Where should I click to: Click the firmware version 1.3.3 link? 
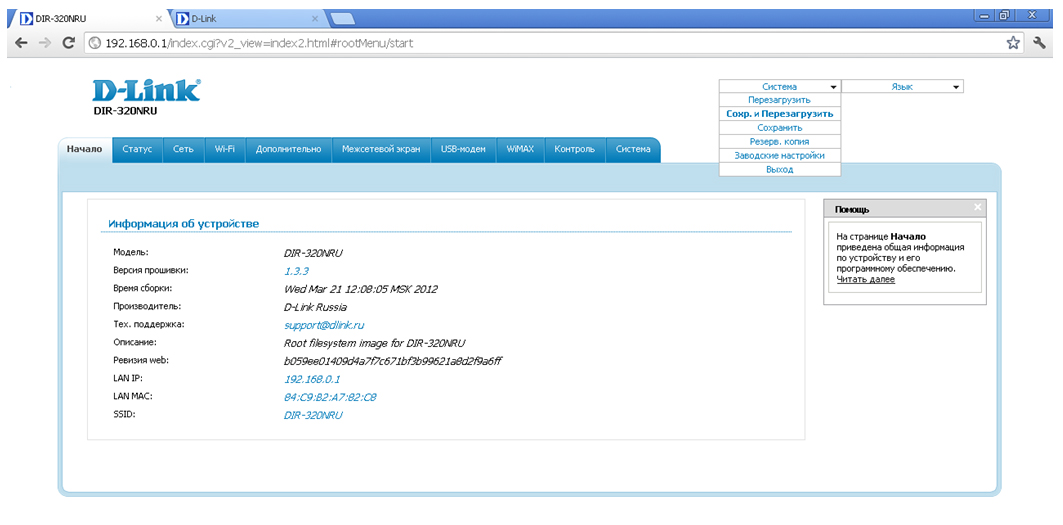tap(296, 271)
